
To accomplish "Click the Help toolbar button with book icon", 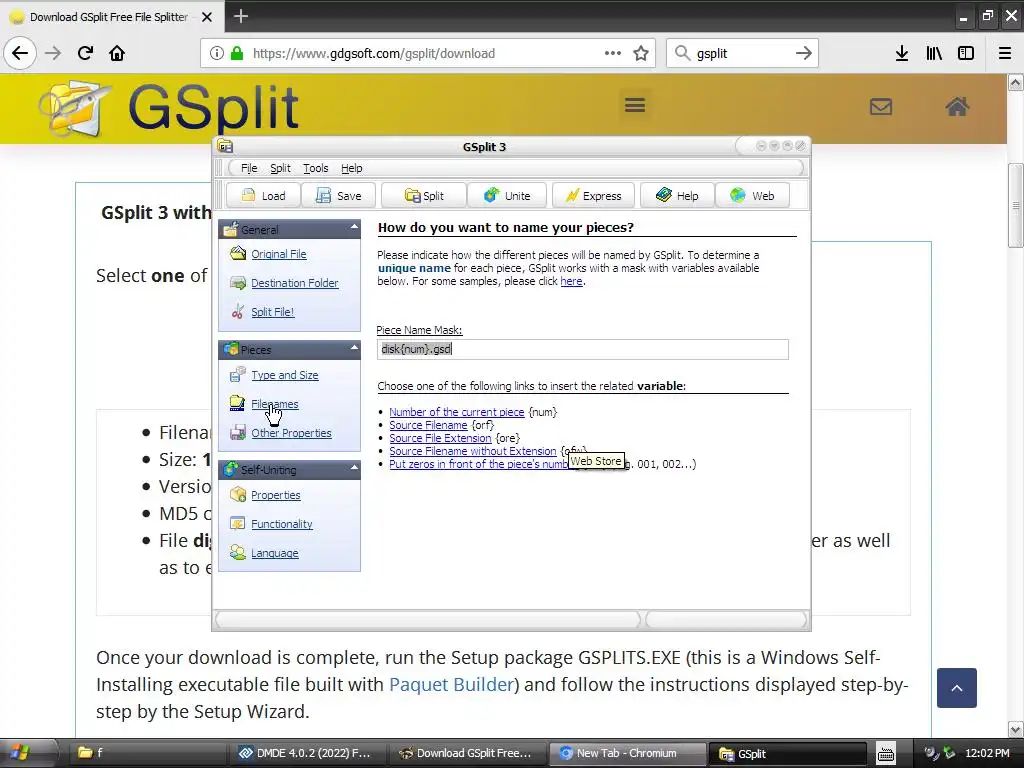I will point(677,196).
